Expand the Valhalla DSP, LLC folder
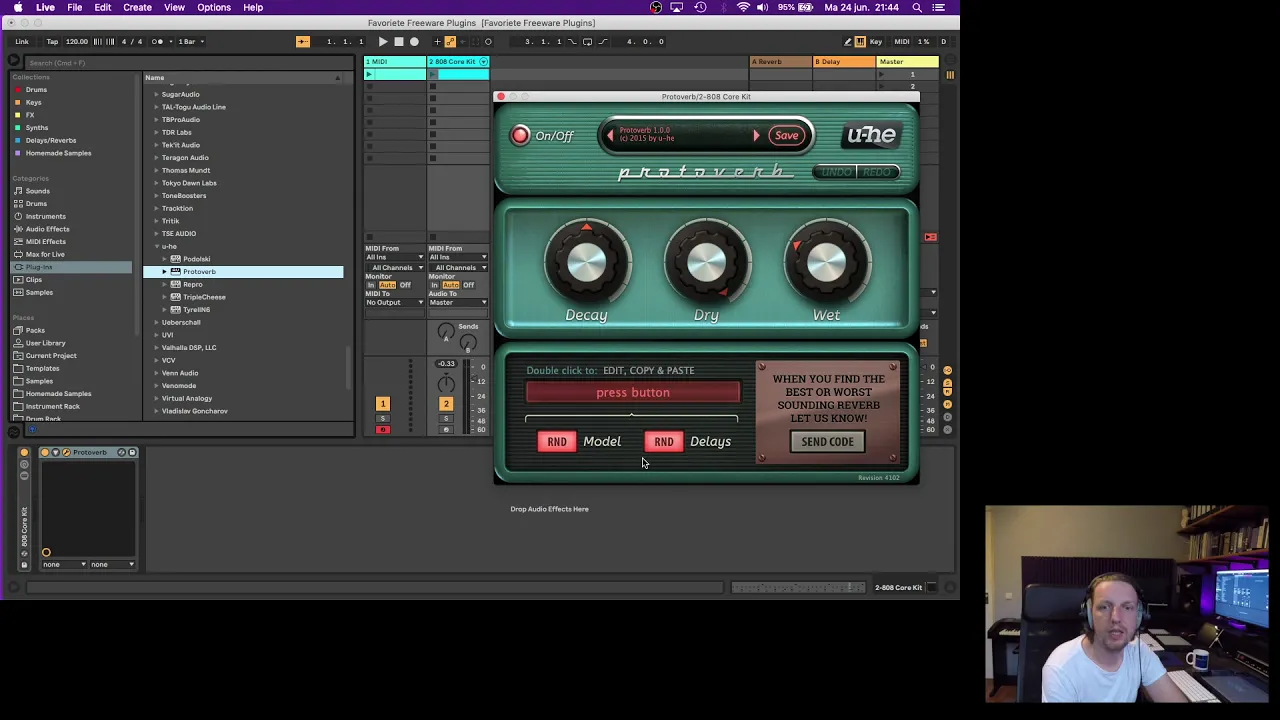 pyautogui.click(x=156, y=347)
